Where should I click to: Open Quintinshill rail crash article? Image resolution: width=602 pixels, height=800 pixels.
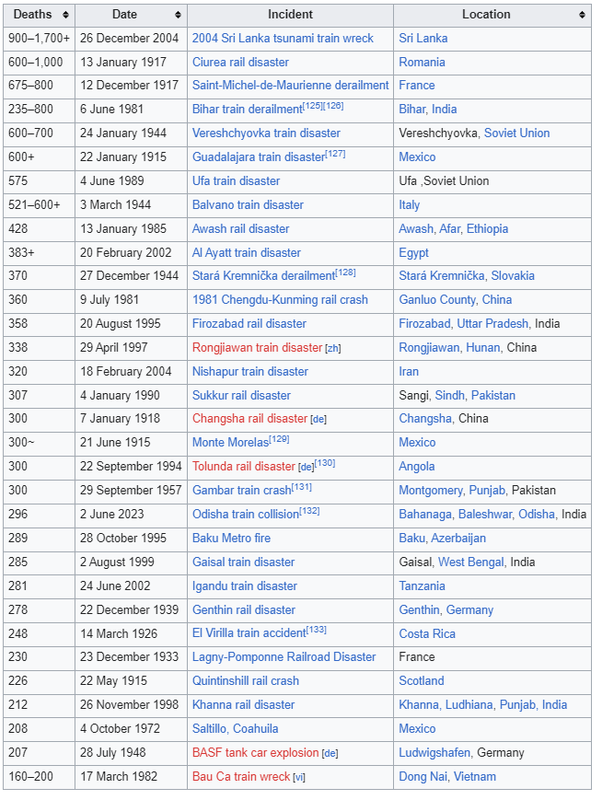click(245, 682)
